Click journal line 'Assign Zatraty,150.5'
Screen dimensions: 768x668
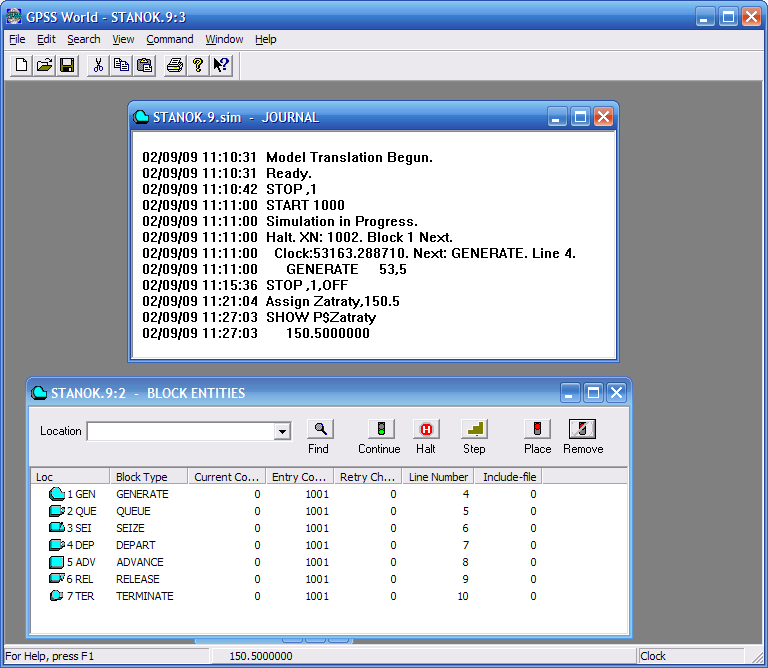tap(333, 301)
